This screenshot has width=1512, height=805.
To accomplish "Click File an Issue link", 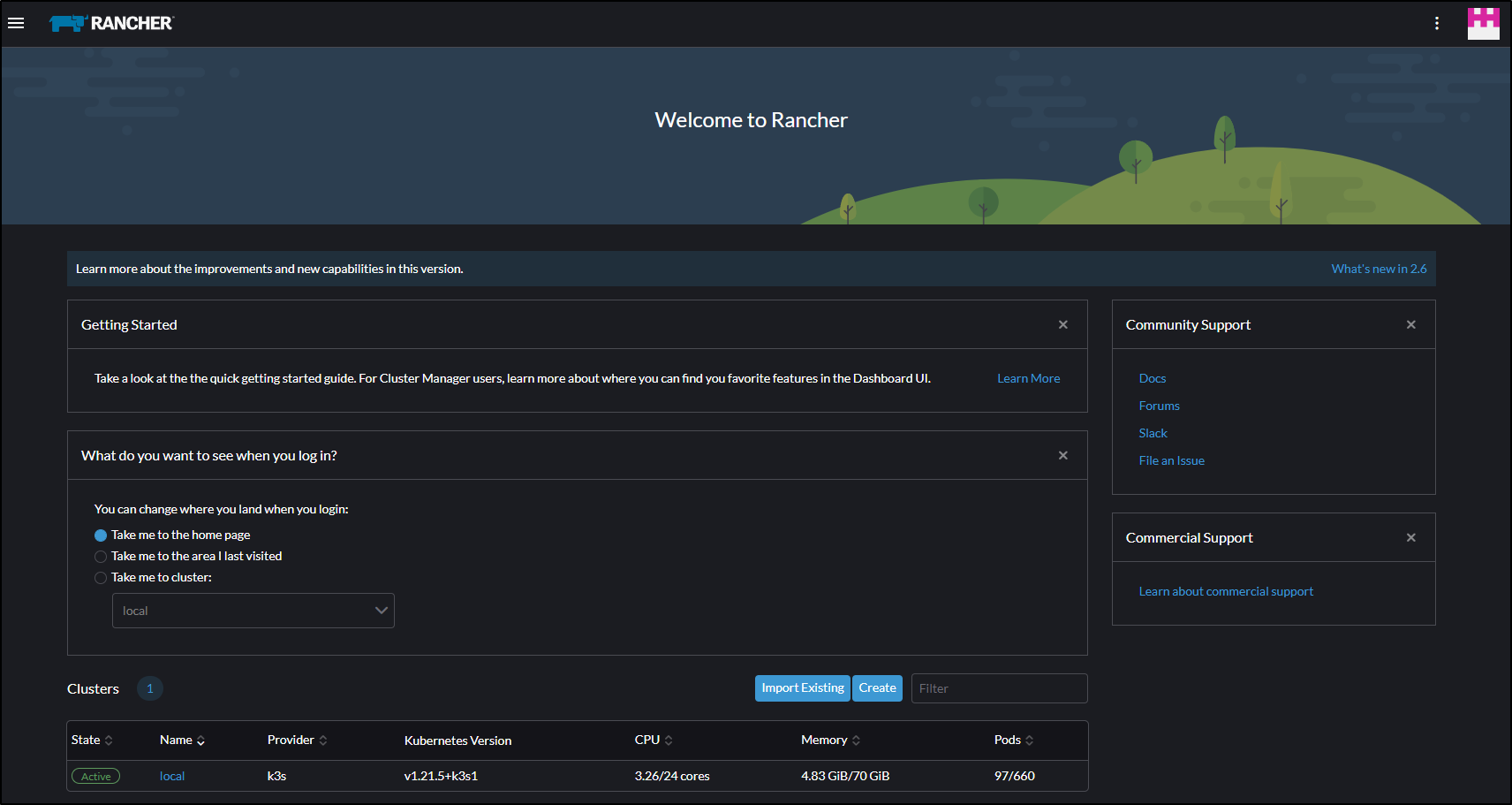I will tap(1172, 460).
